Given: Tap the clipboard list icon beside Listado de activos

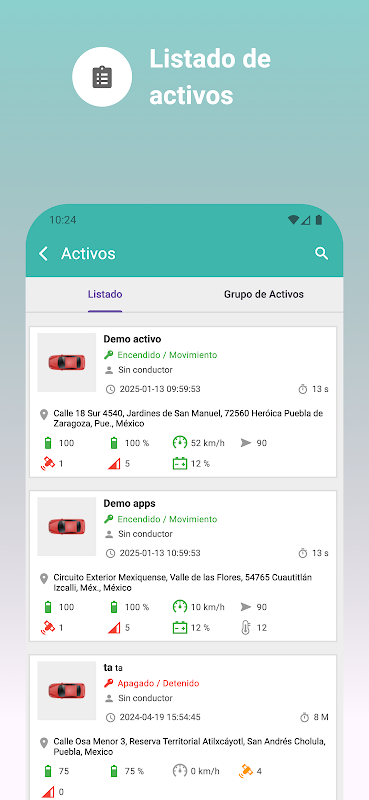Looking at the screenshot, I should [x=102, y=77].
